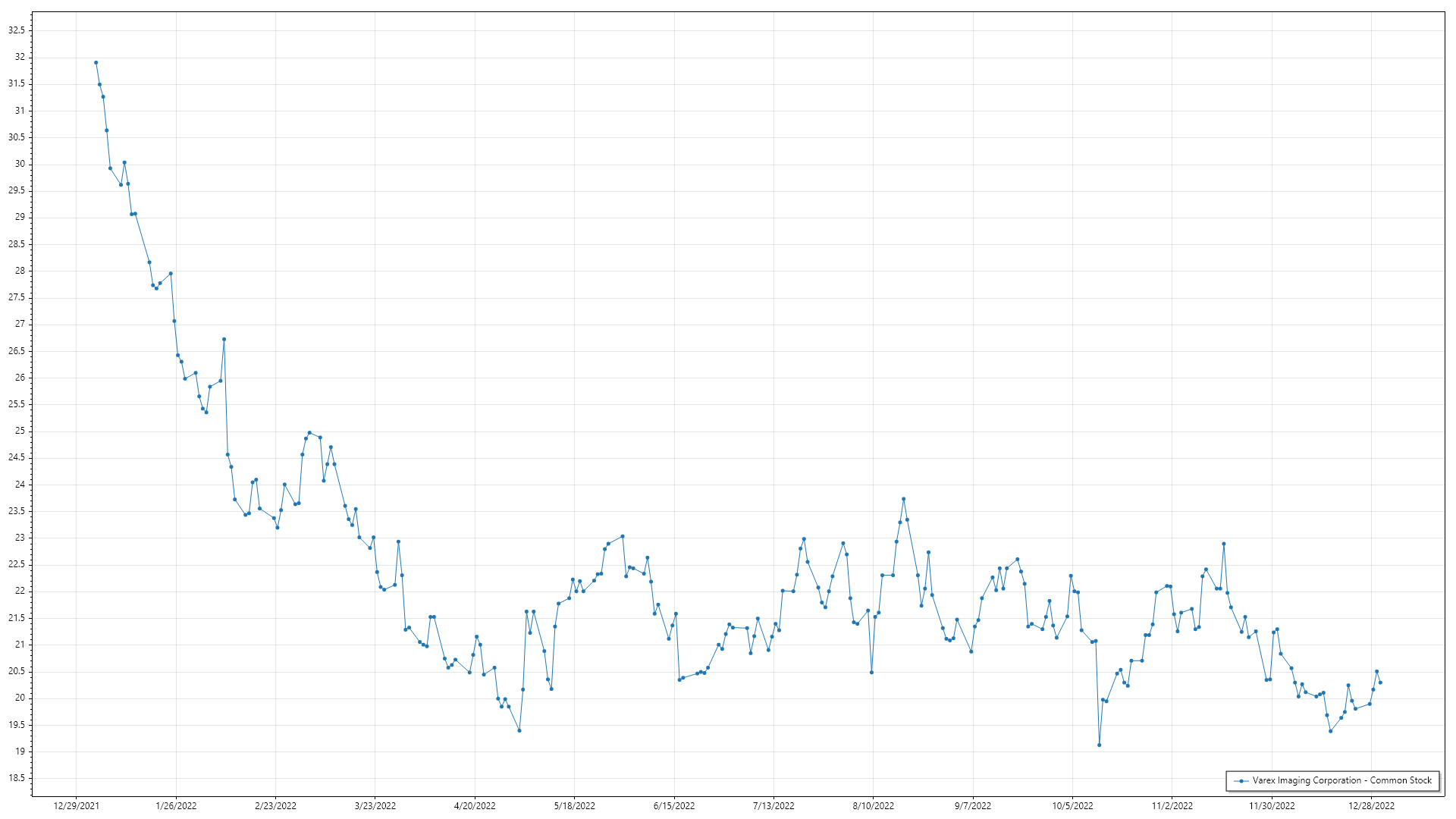The width and height of the screenshot is (1456, 819).
Task: Click the 9/7/2022 x-axis date label
Action: click(x=972, y=805)
